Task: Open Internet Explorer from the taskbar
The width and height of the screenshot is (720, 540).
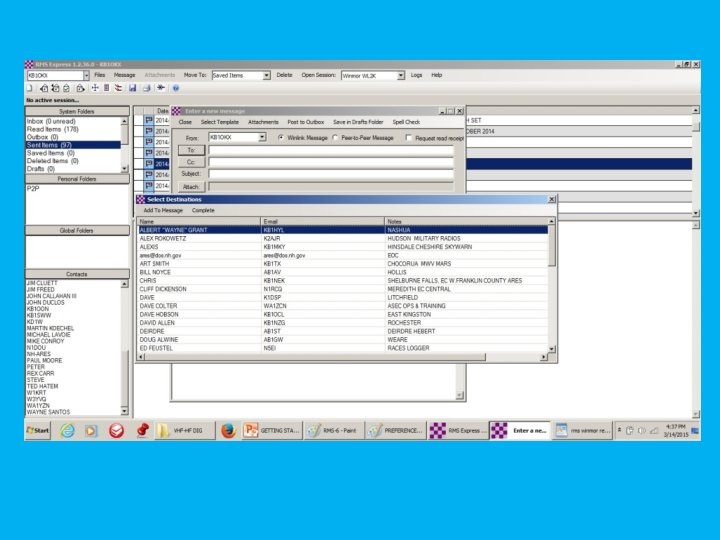Action: (x=68, y=431)
